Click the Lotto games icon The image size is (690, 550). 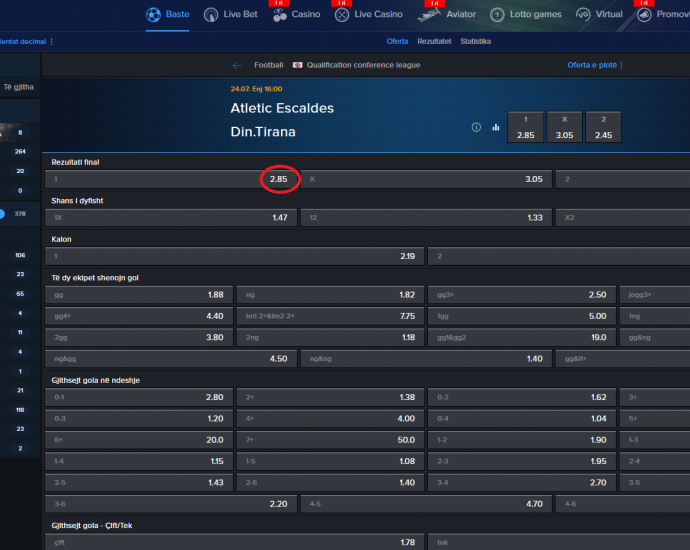click(x=497, y=15)
